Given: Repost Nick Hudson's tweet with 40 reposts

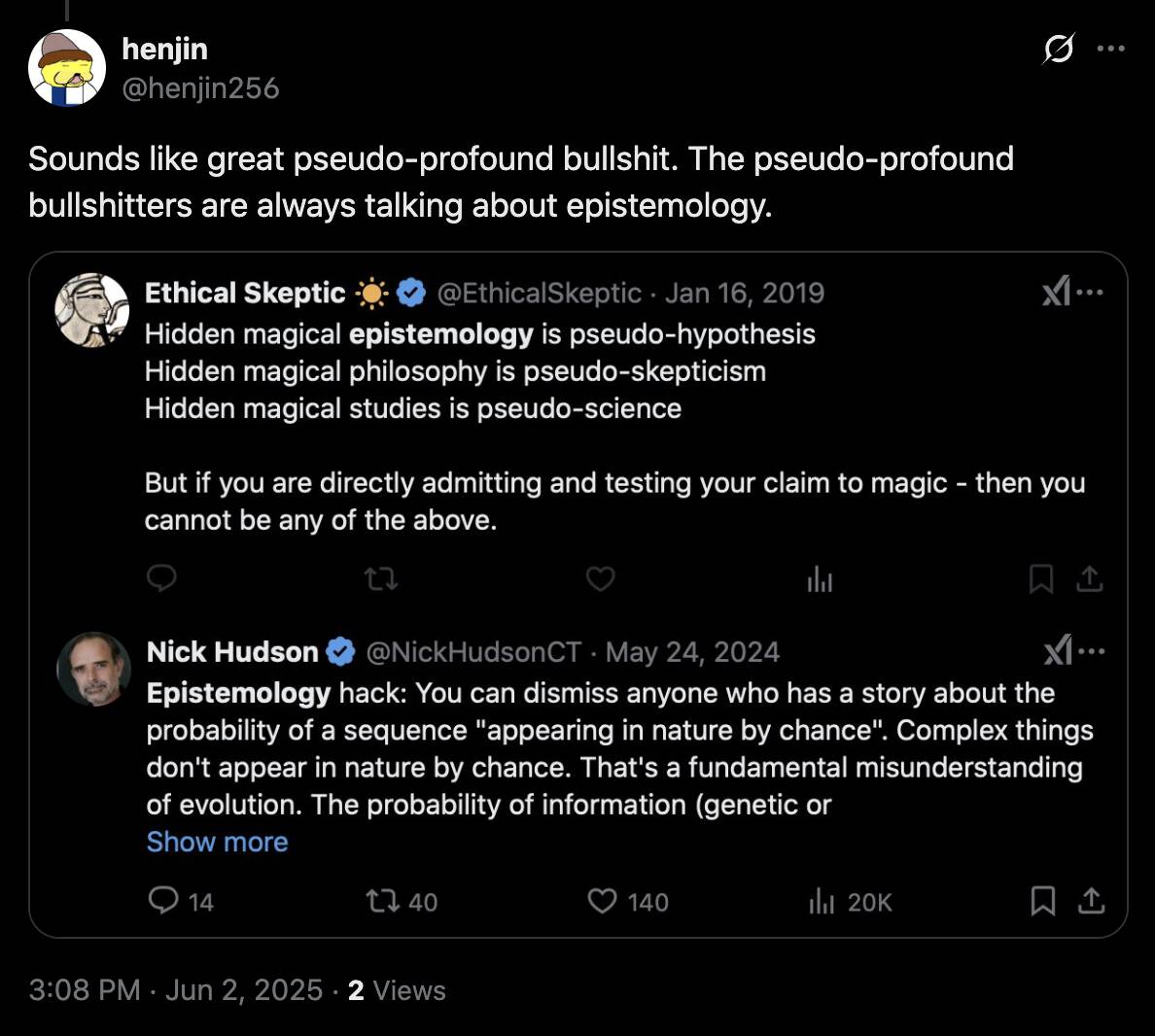Looking at the screenshot, I should pyautogui.click(x=402, y=901).
